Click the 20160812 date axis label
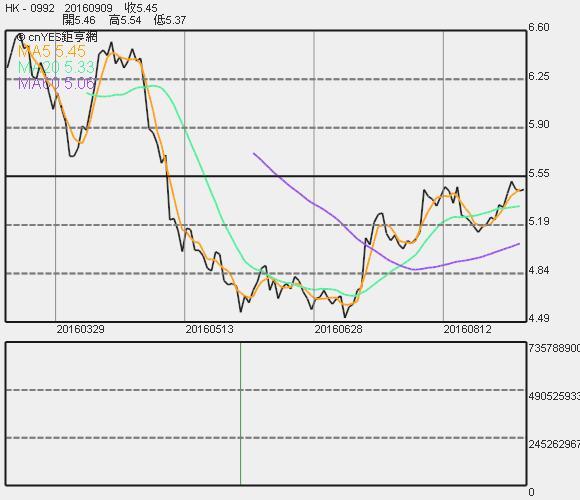Screen dimensions: 580x500 (467, 329)
